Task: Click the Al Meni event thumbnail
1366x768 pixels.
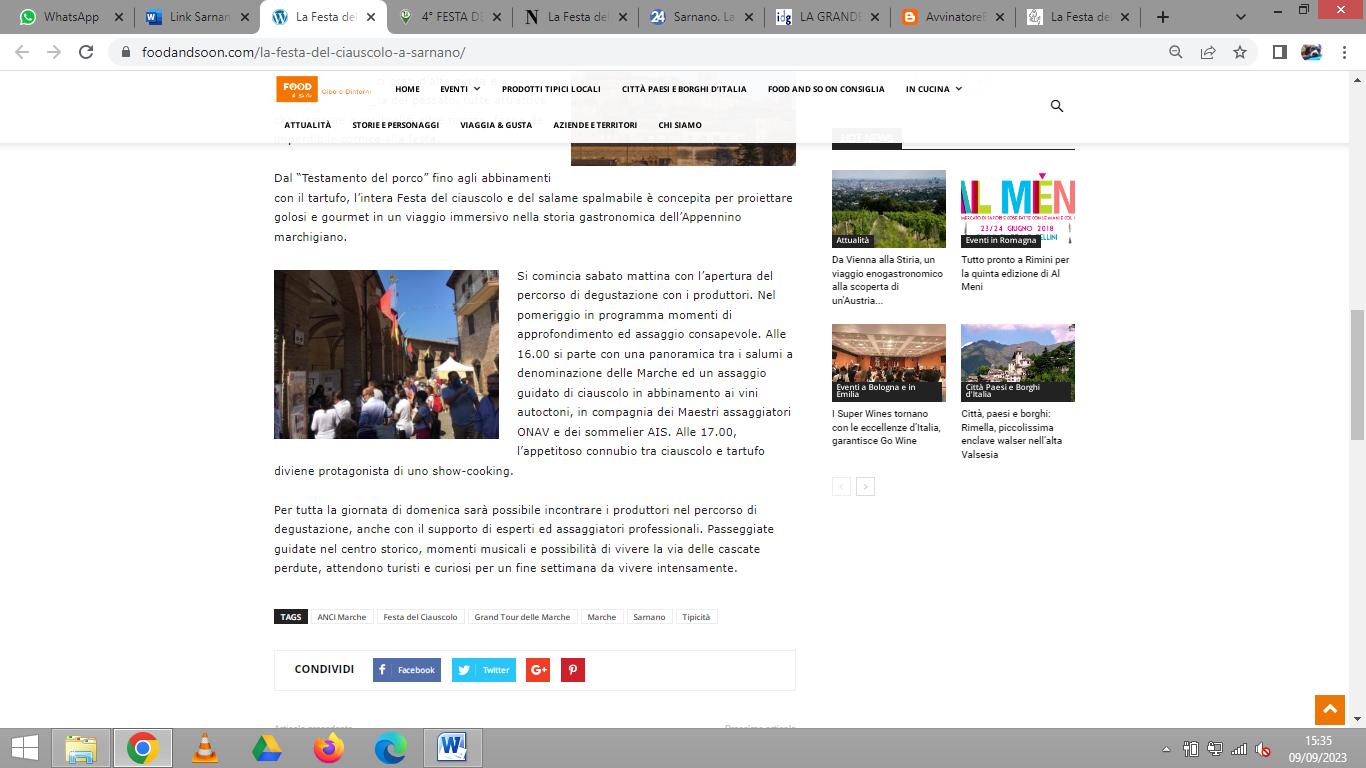Action: coord(1018,209)
